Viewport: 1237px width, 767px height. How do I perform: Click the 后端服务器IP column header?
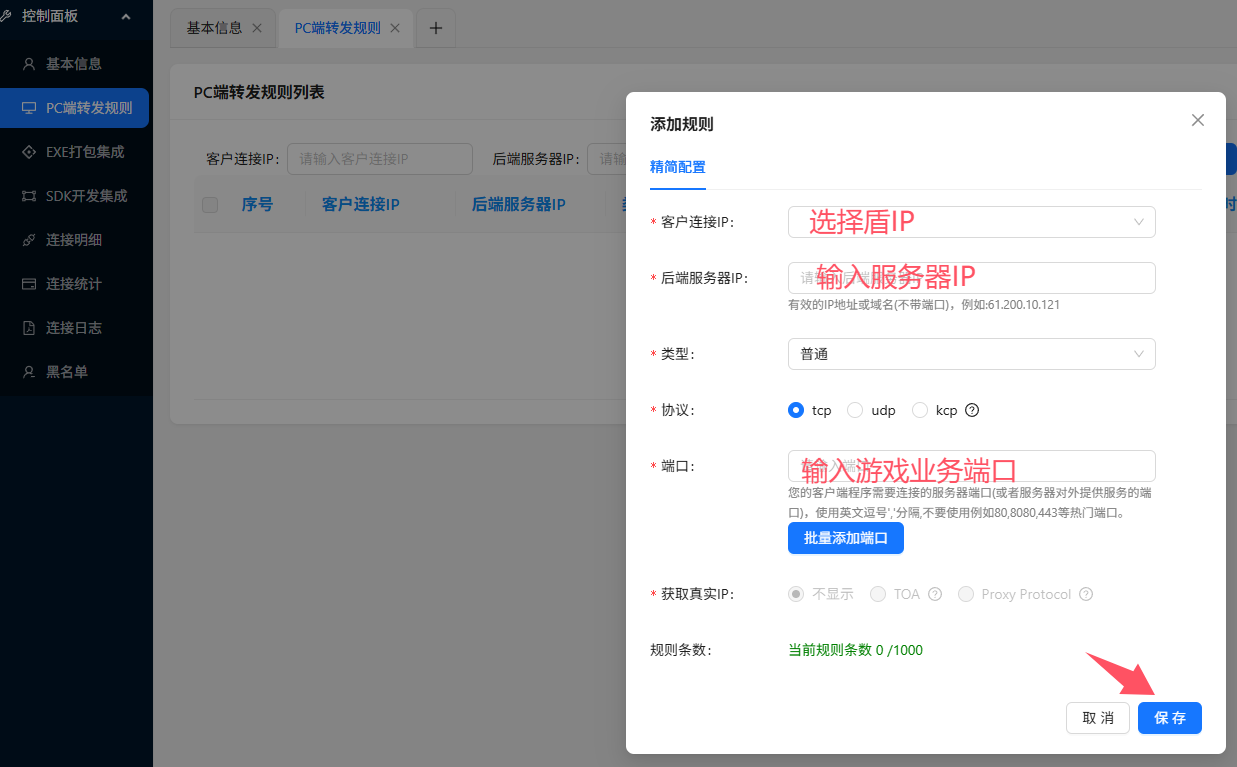[x=519, y=205]
